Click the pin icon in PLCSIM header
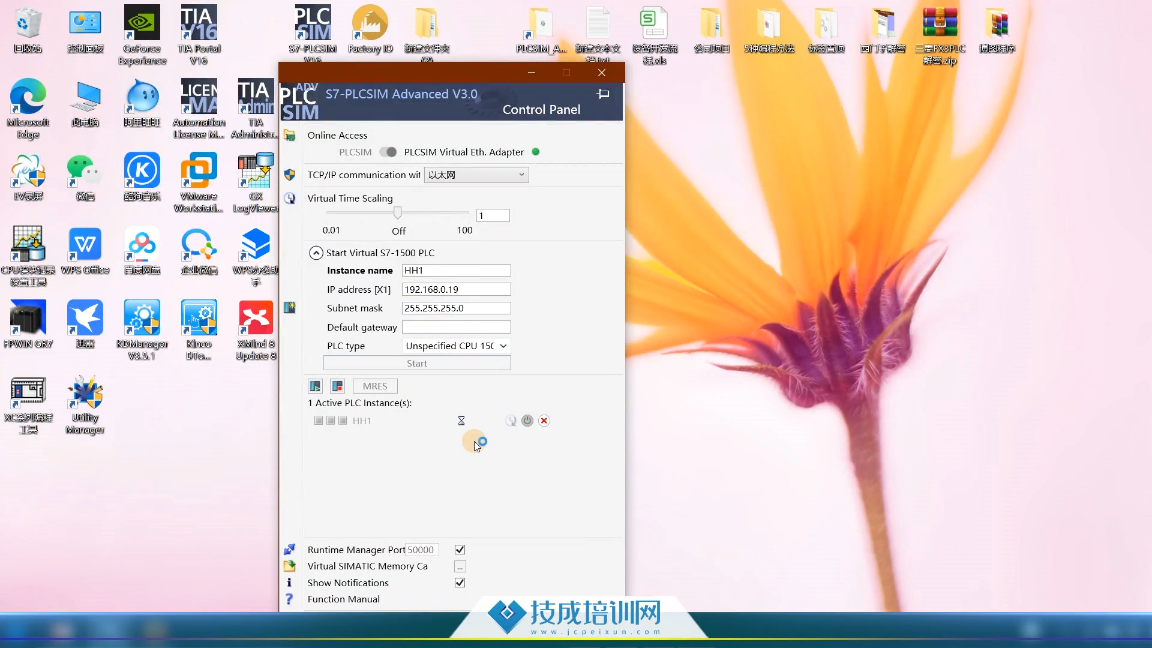This screenshot has width=1152, height=648. (x=603, y=94)
